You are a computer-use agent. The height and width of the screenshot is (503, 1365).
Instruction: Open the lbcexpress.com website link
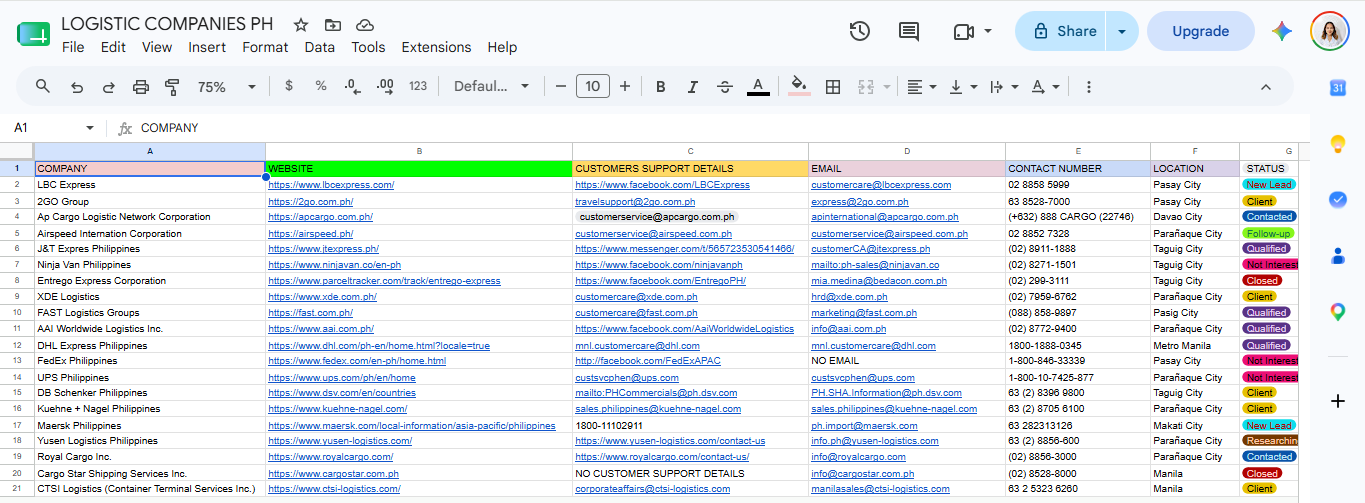click(x=331, y=185)
